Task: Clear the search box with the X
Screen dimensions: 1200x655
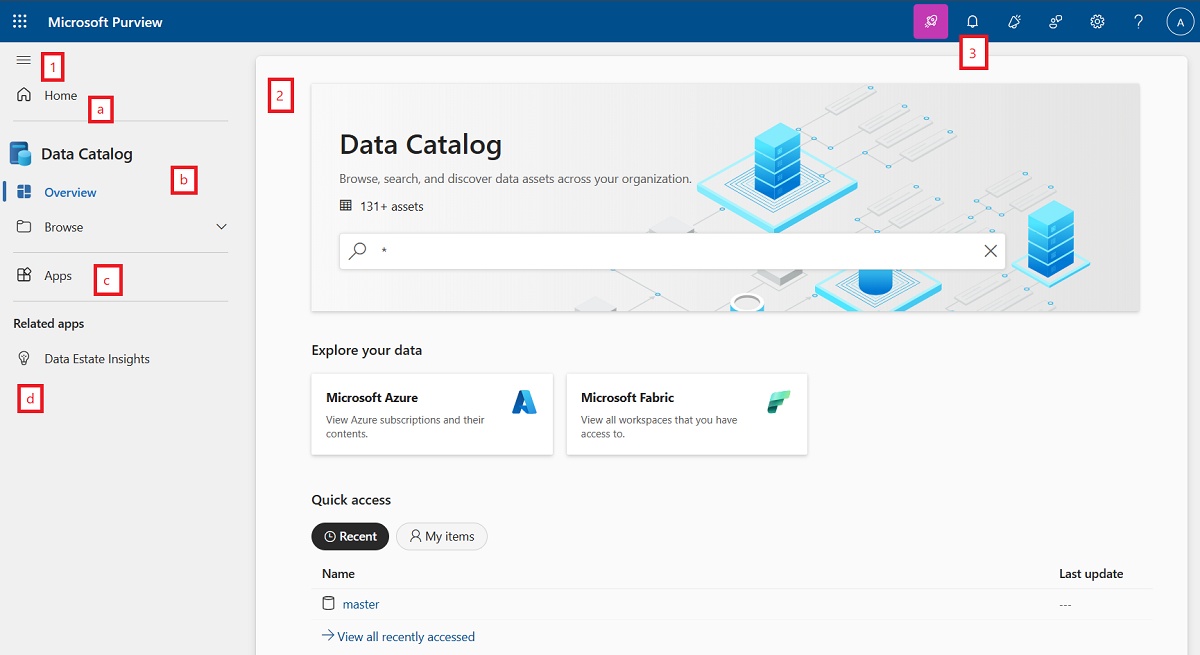Action: click(x=990, y=251)
